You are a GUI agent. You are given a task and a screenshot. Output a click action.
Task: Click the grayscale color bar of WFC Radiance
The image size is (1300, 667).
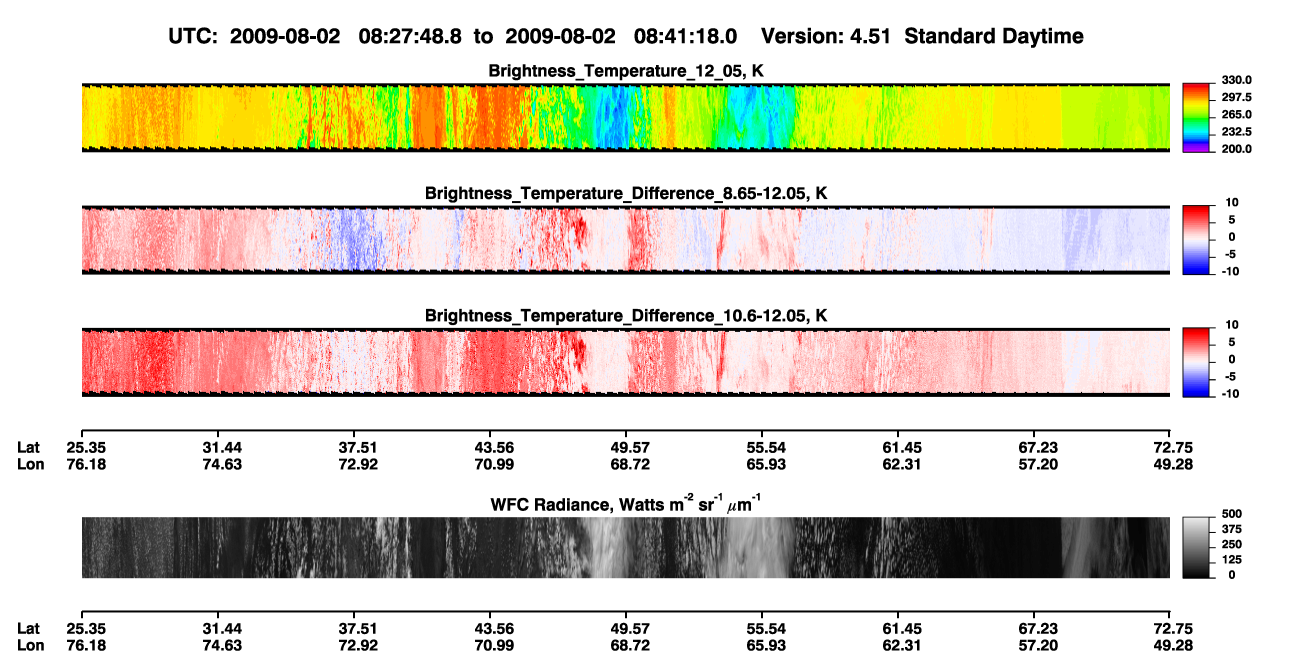point(1196,548)
